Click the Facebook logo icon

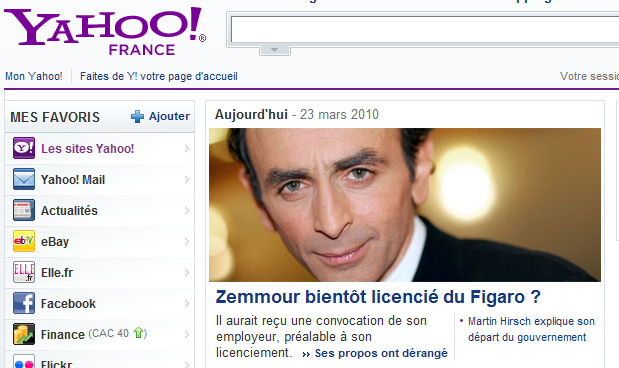click(x=24, y=303)
